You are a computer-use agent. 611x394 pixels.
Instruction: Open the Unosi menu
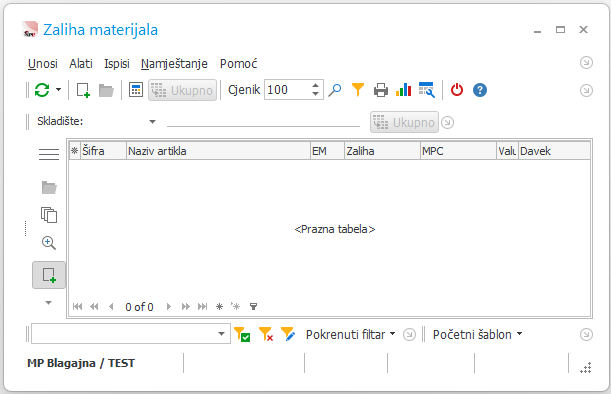(x=42, y=64)
